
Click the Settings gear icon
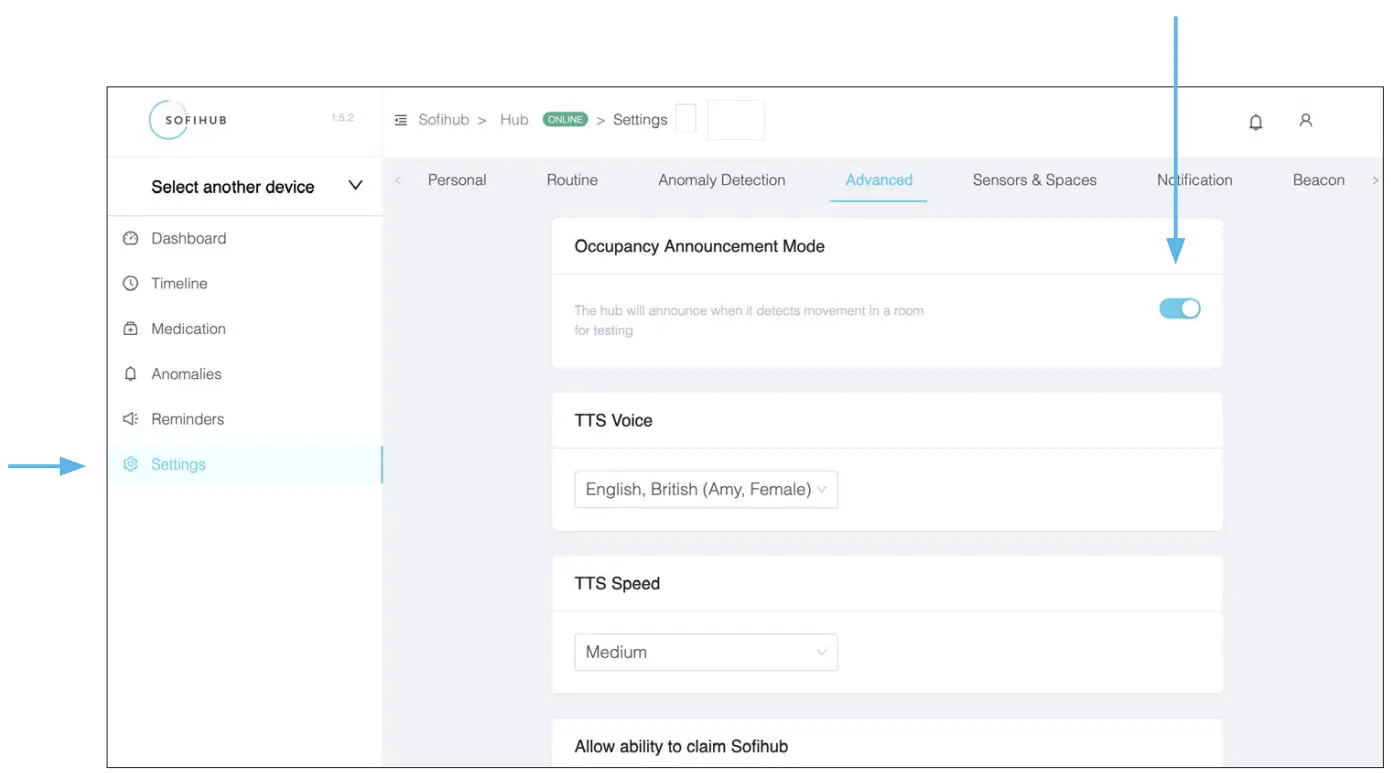click(130, 464)
